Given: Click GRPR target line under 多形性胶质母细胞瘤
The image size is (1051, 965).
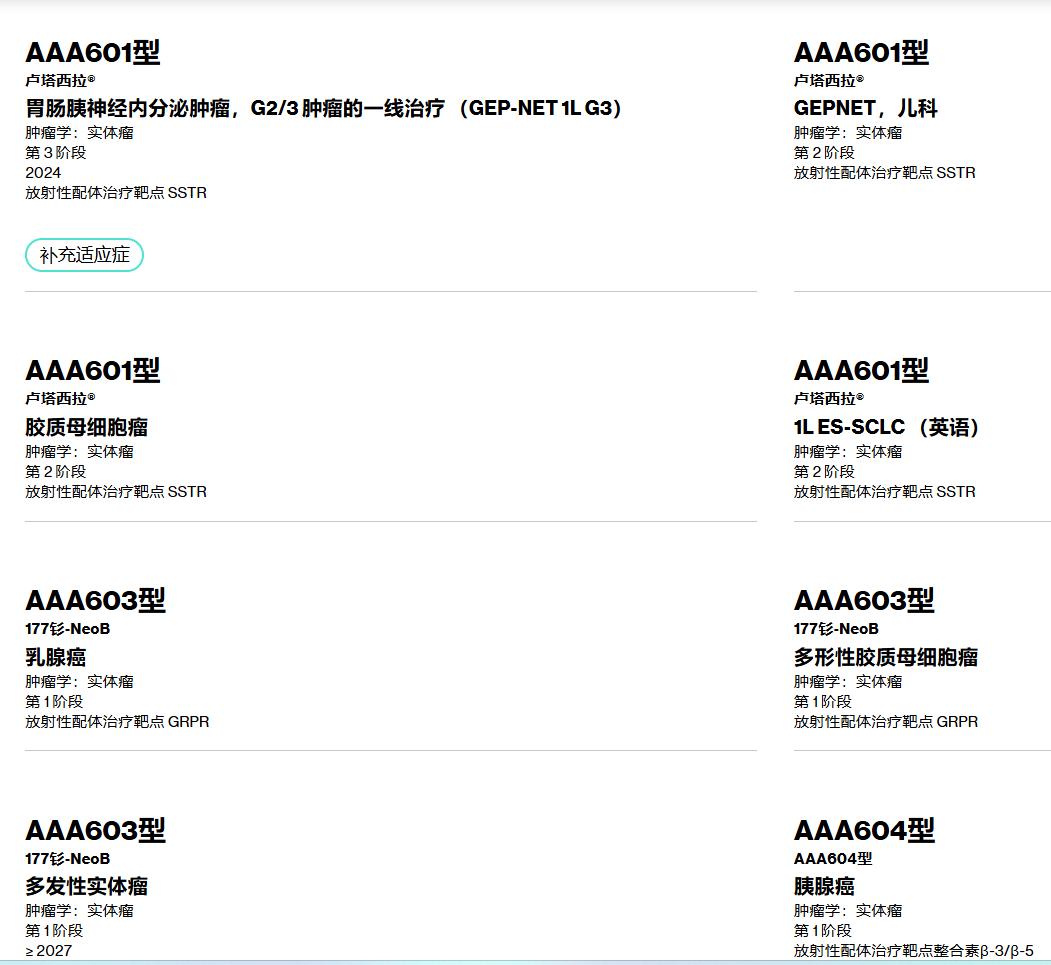Looking at the screenshot, I should pos(885,722).
